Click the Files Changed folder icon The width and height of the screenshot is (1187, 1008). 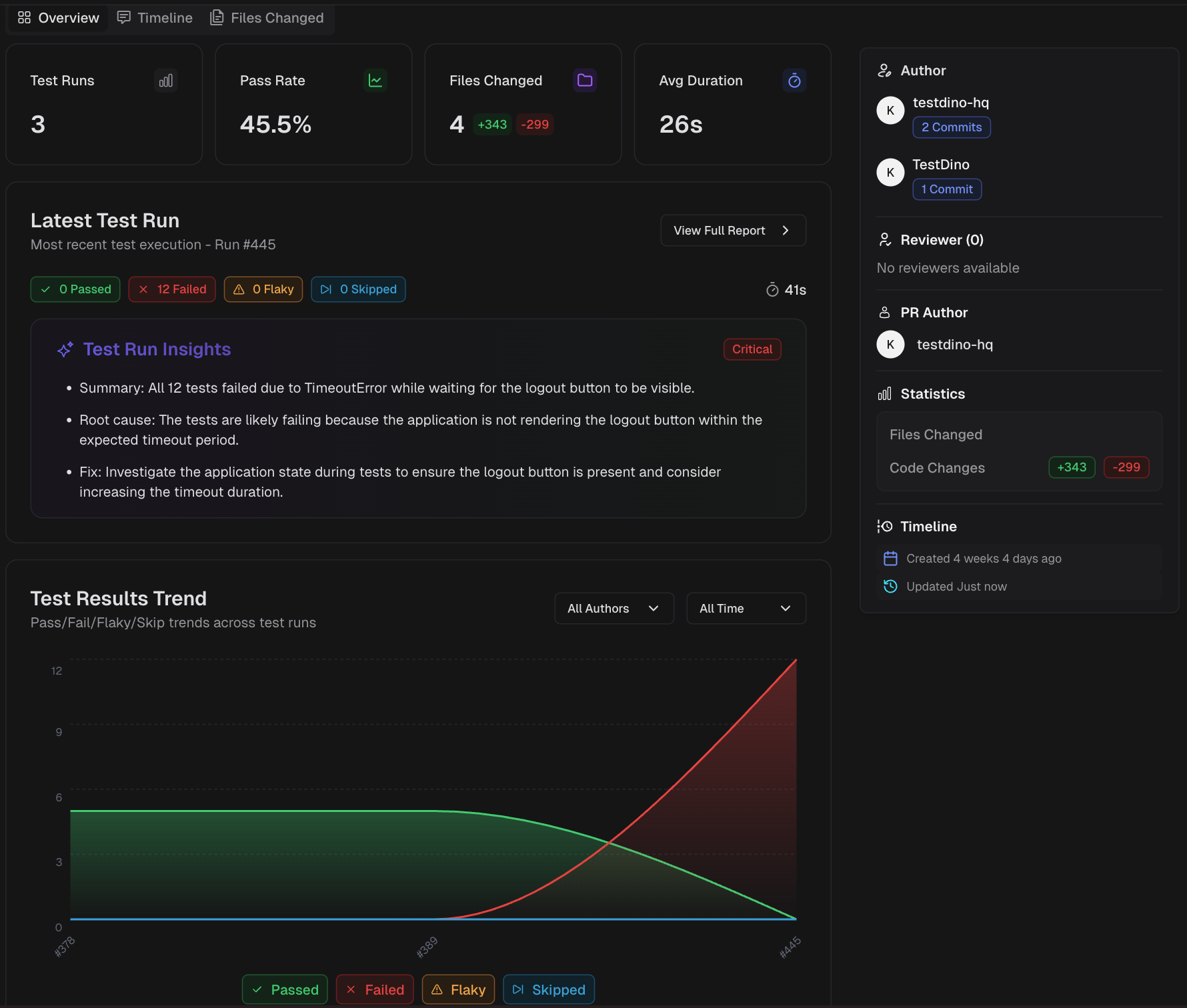585,81
